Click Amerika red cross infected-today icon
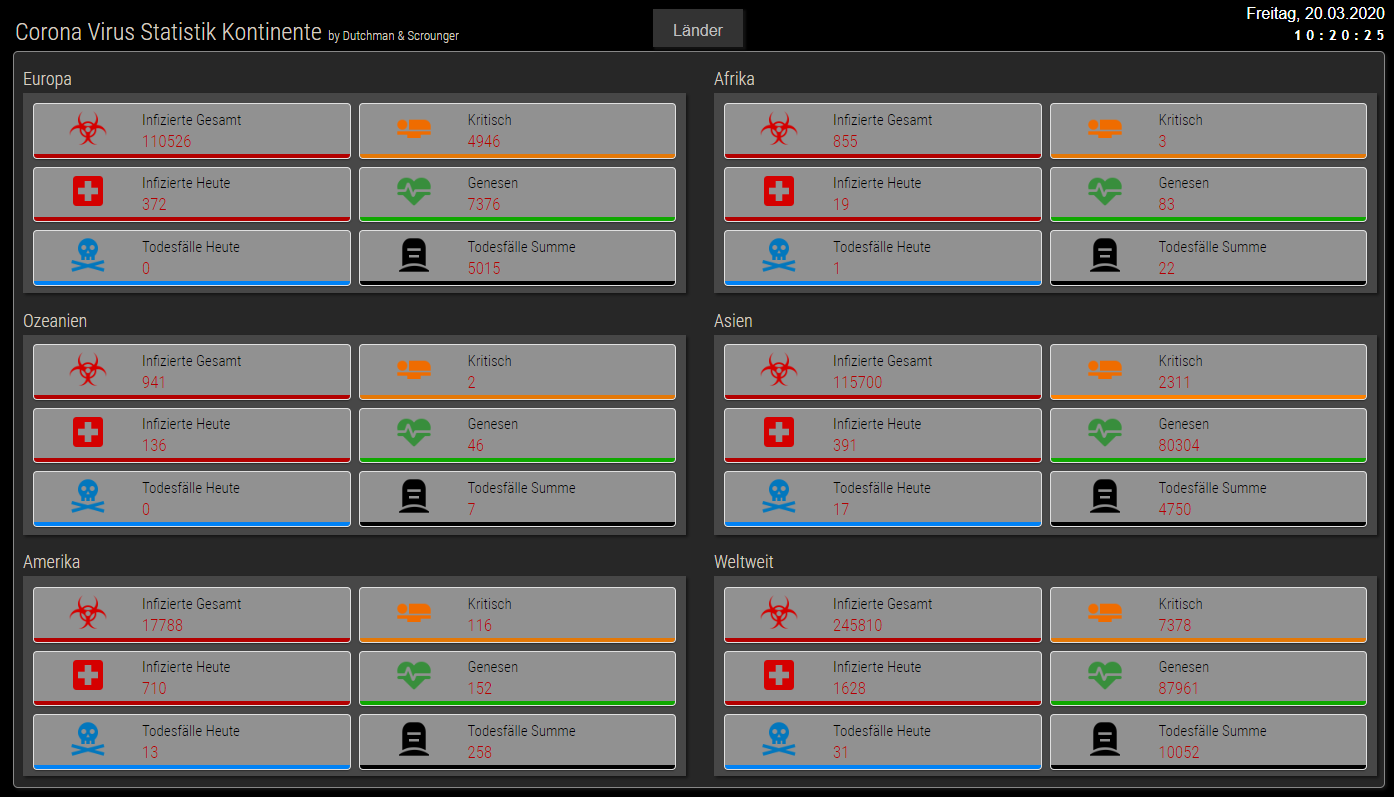The width and height of the screenshot is (1394, 797). pos(88,675)
